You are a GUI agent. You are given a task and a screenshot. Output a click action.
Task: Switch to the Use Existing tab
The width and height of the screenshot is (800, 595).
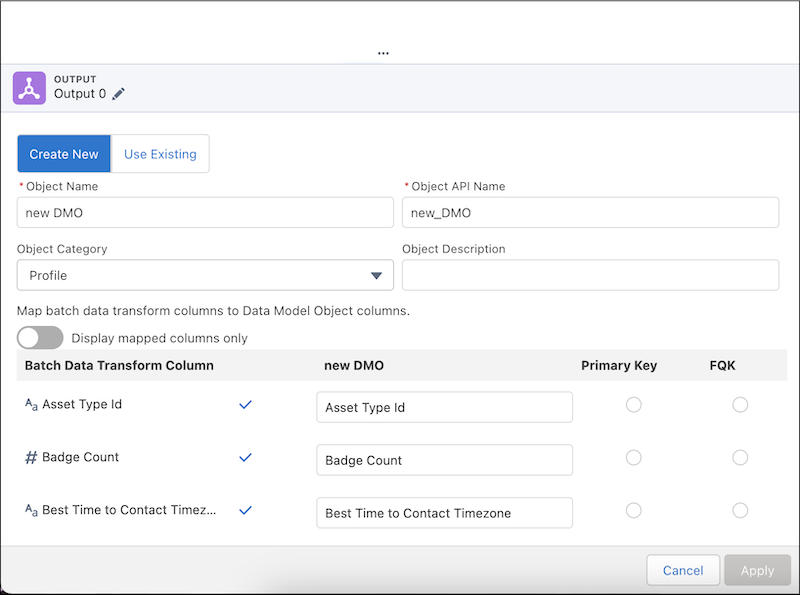pyautogui.click(x=160, y=154)
